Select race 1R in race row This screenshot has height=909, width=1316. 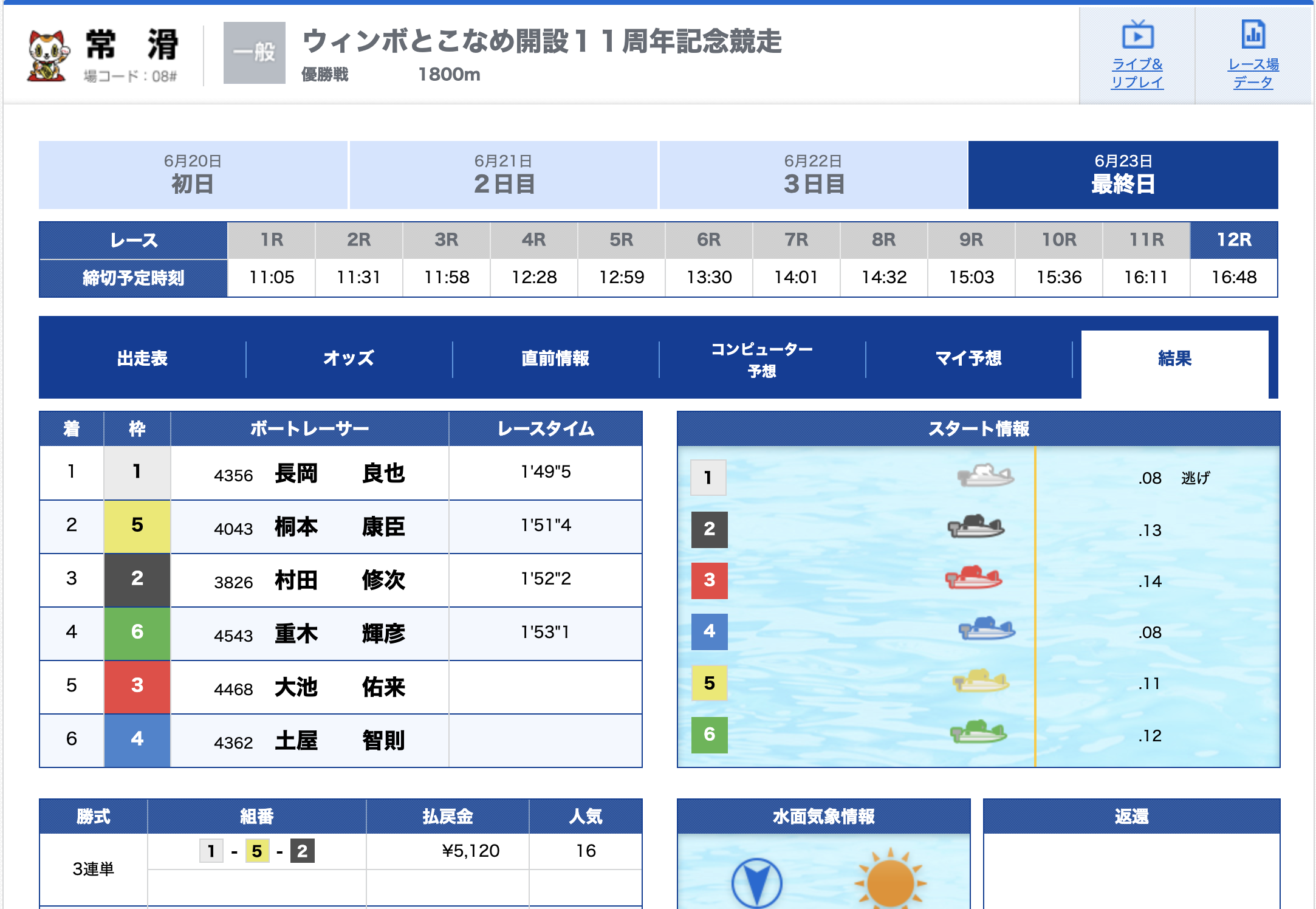coord(272,240)
